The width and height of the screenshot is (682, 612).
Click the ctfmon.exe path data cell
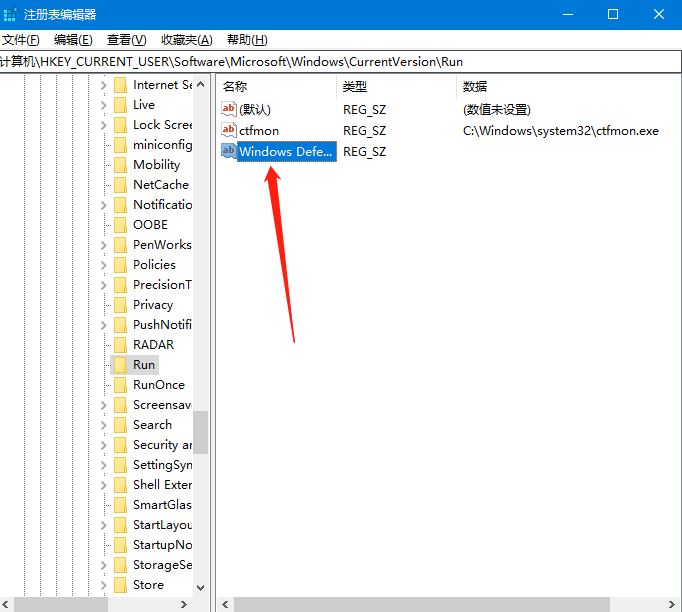tap(561, 130)
